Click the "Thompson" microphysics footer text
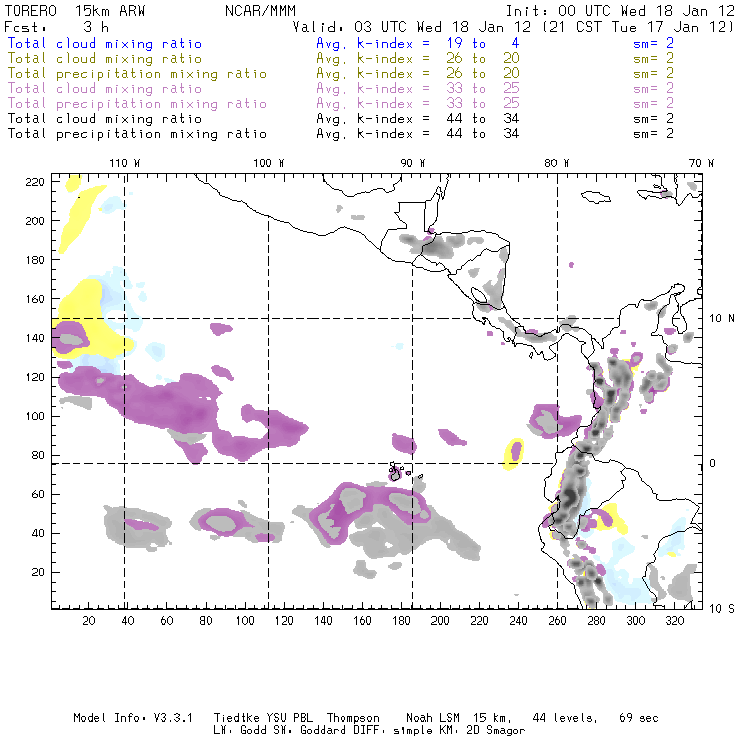 [353, 719]
